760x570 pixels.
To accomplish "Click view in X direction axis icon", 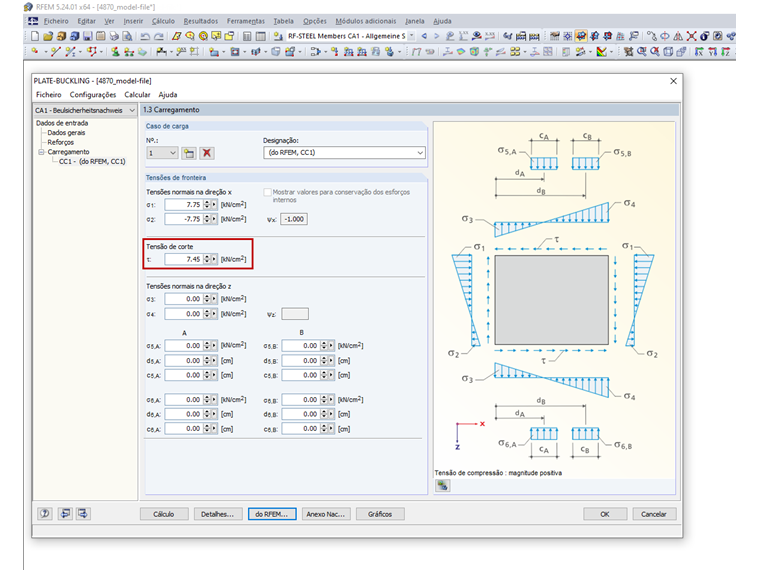I will (x=699, y=51).
